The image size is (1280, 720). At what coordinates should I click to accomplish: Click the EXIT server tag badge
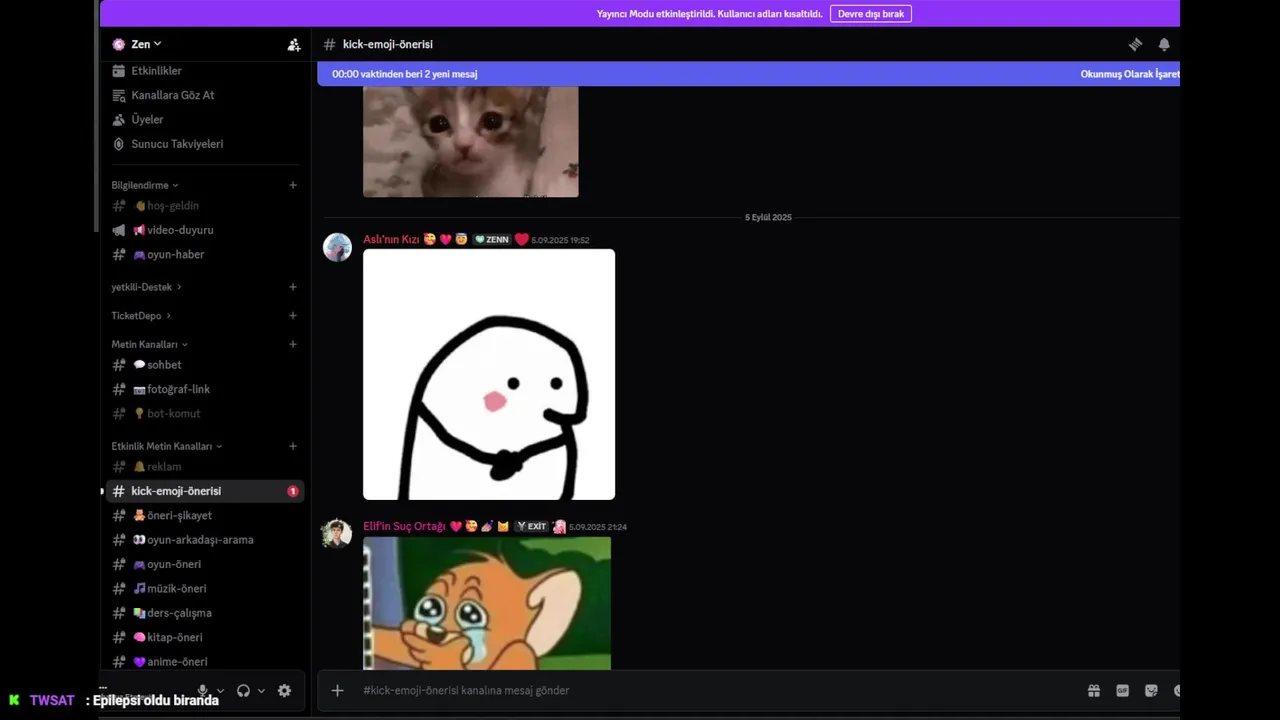(532, 527)
